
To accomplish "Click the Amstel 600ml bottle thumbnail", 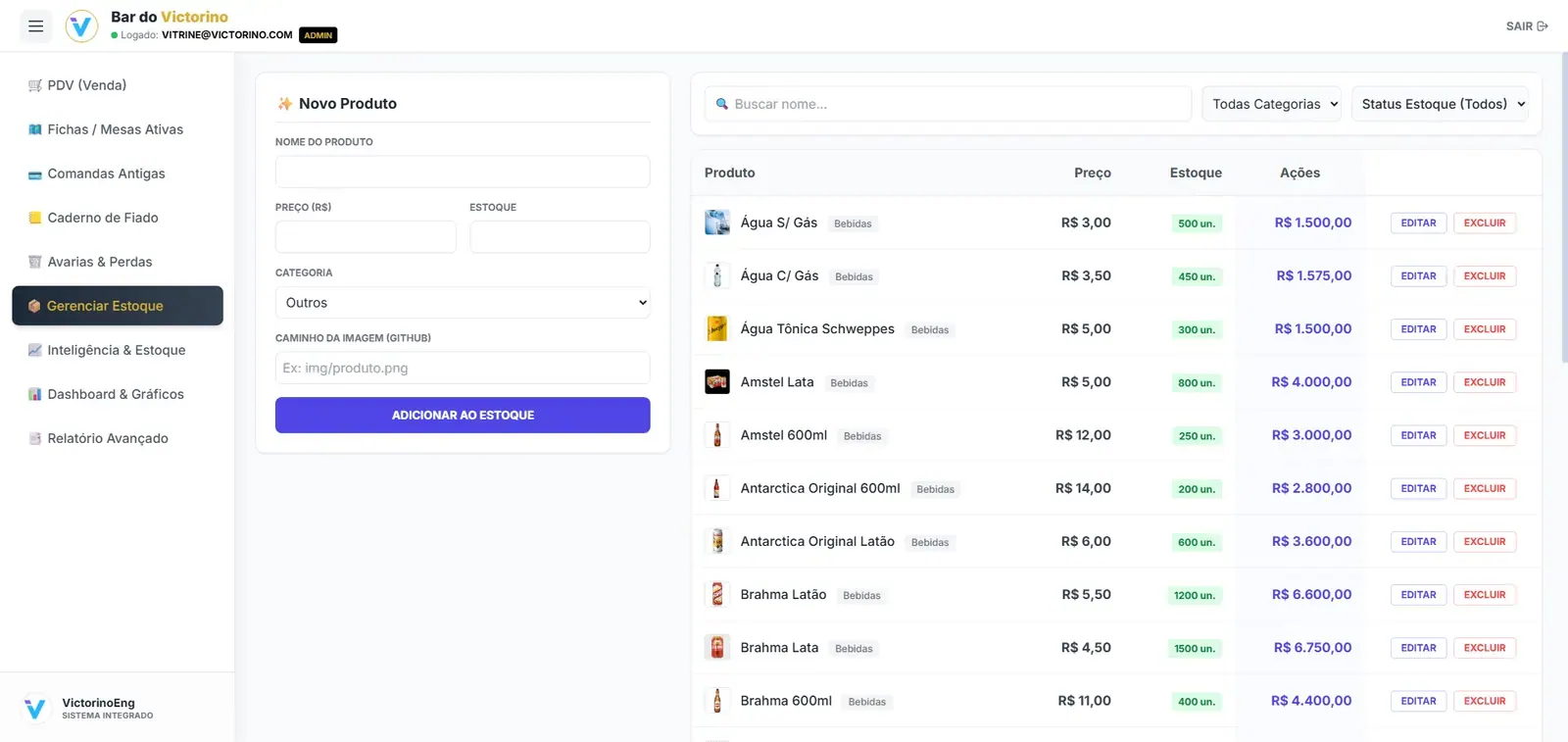I will point(717,435).
